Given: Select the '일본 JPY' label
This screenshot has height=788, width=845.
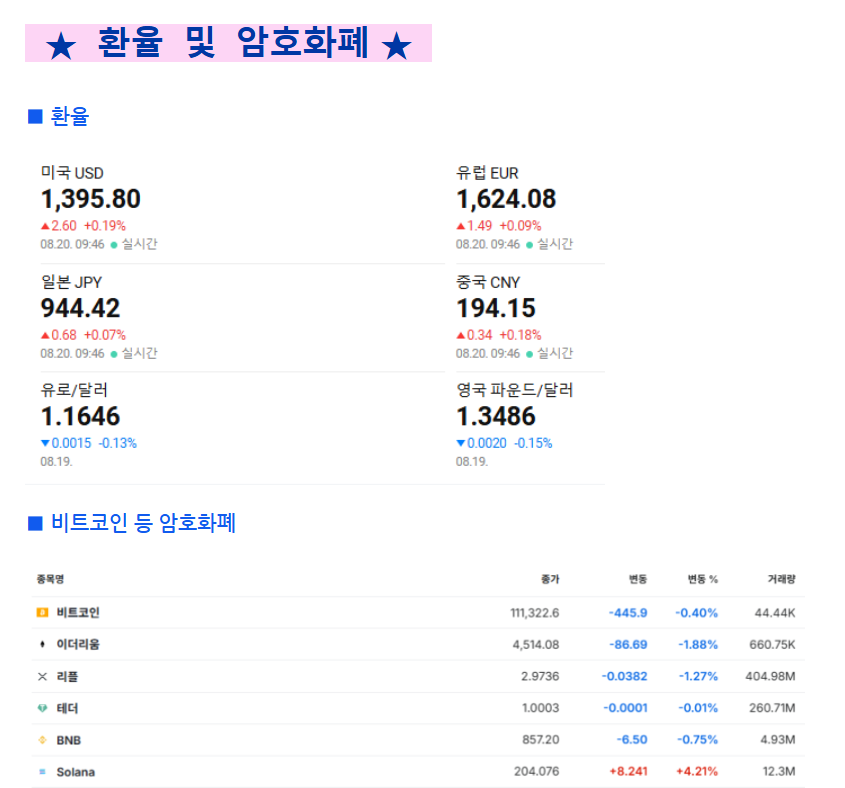Looking at the screenshot, I should tap(71, 282).
